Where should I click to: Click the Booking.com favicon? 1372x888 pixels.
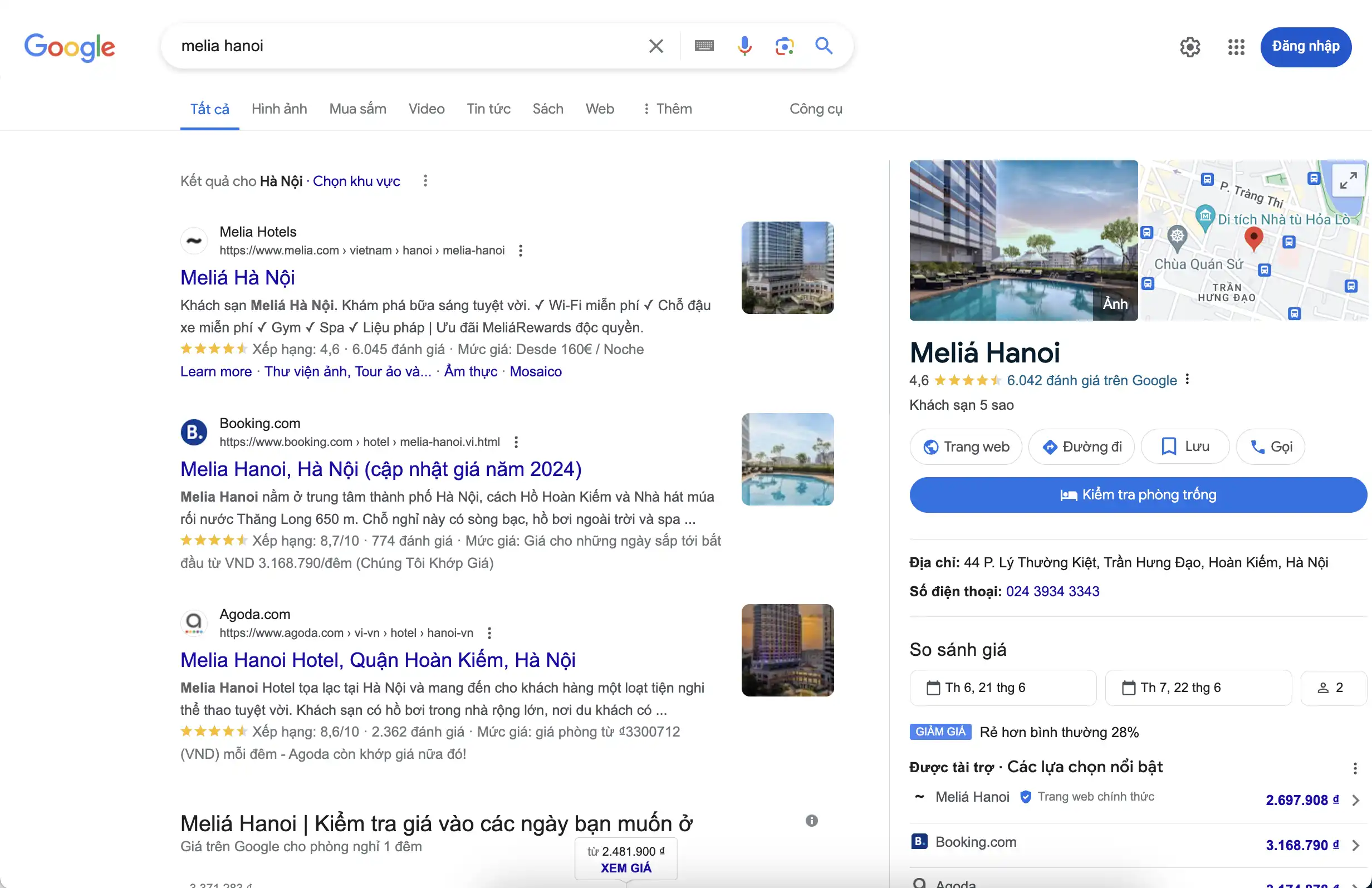click(194, 432)
